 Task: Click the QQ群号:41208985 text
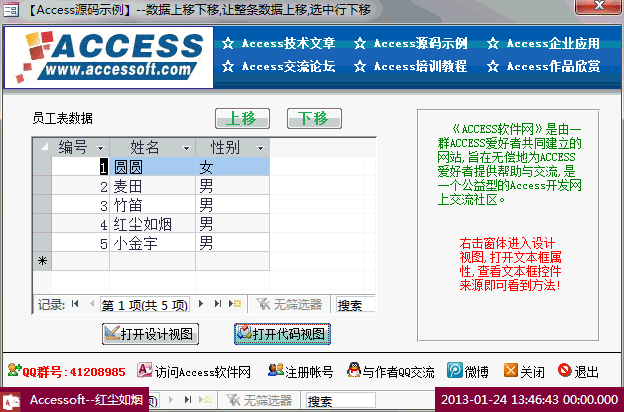tap(74, 372)
